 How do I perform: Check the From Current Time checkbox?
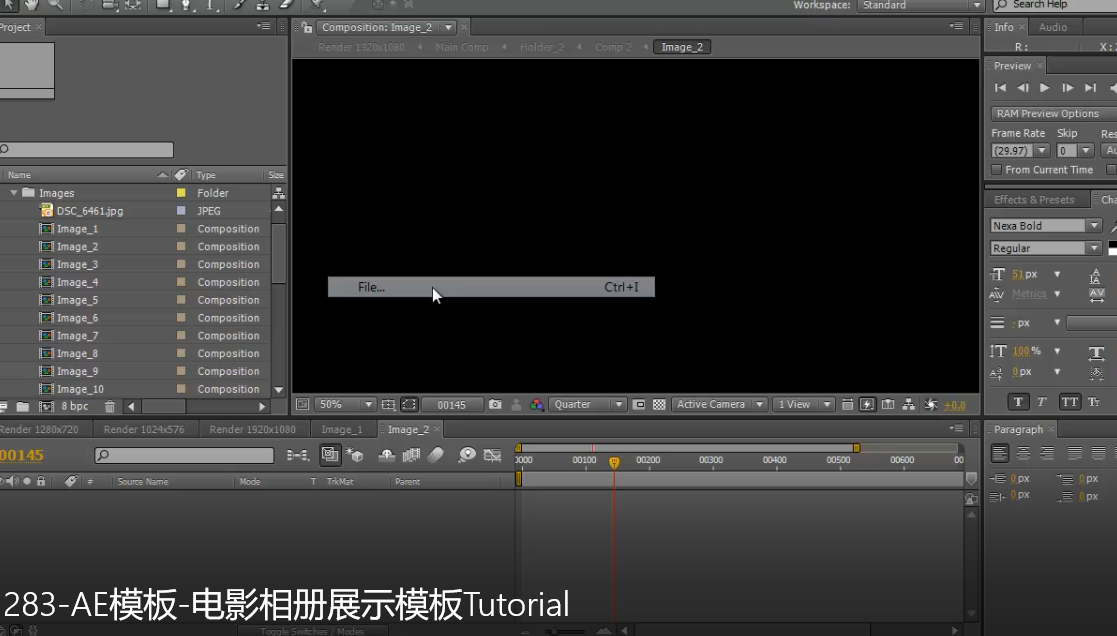tap(997, 170)
